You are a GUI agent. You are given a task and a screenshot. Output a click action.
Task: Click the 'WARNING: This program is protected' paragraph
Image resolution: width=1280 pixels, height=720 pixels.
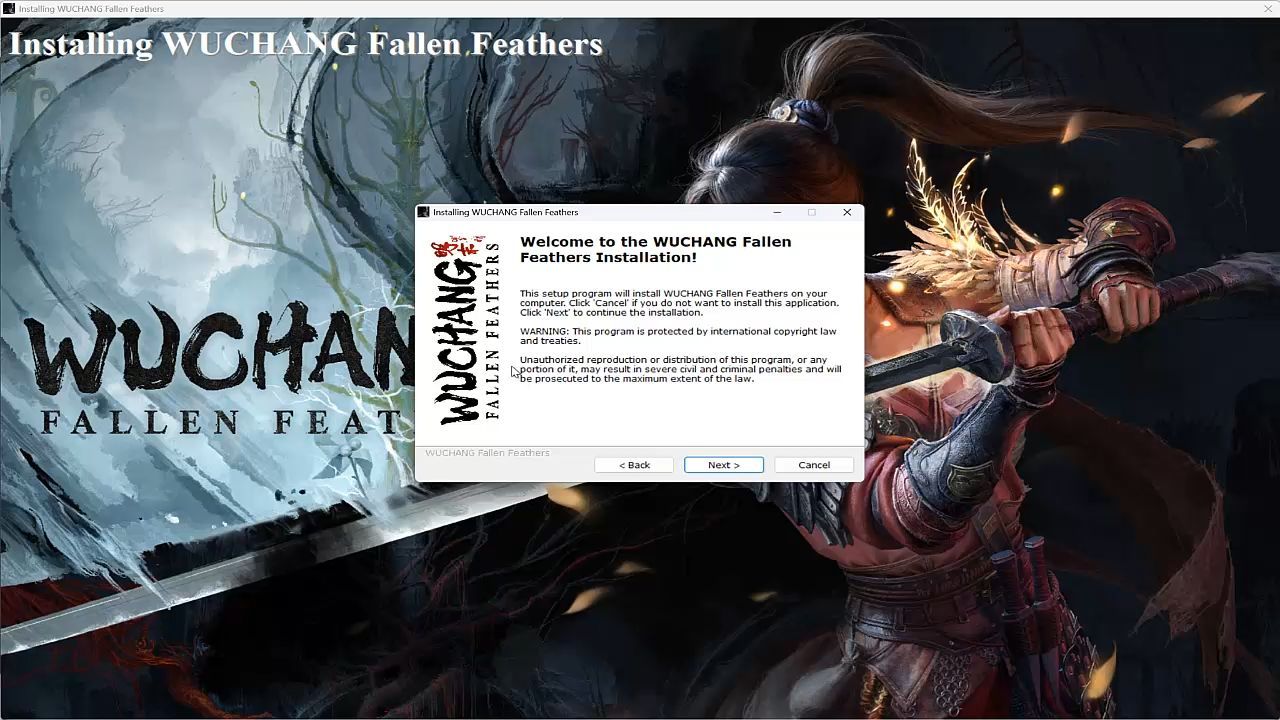click(678, 336)
